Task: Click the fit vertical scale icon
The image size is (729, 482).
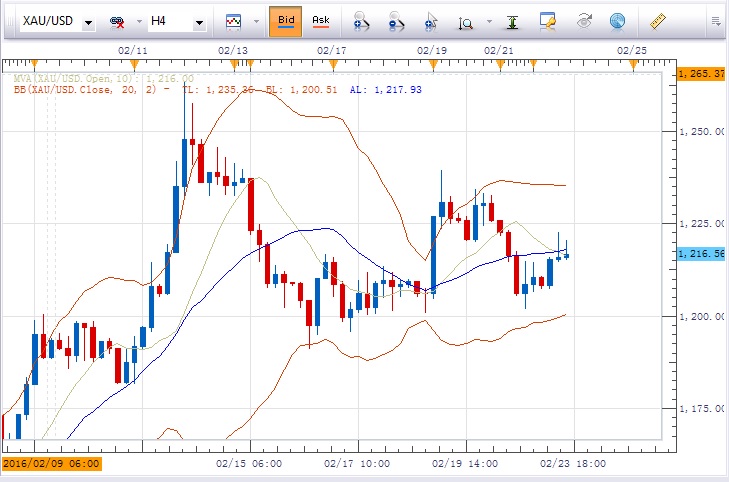Action: point(512,22)
